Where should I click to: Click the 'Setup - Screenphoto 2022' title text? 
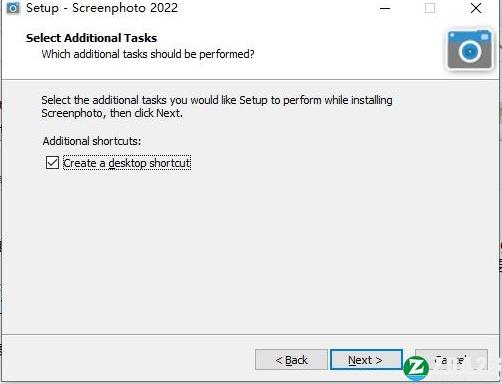click(x=102, y=8)
